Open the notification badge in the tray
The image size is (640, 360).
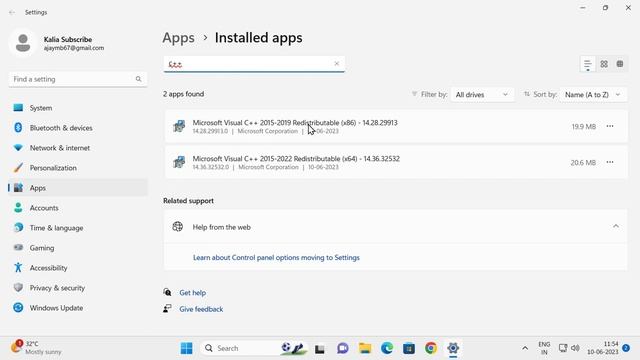(x=626, y=348)
